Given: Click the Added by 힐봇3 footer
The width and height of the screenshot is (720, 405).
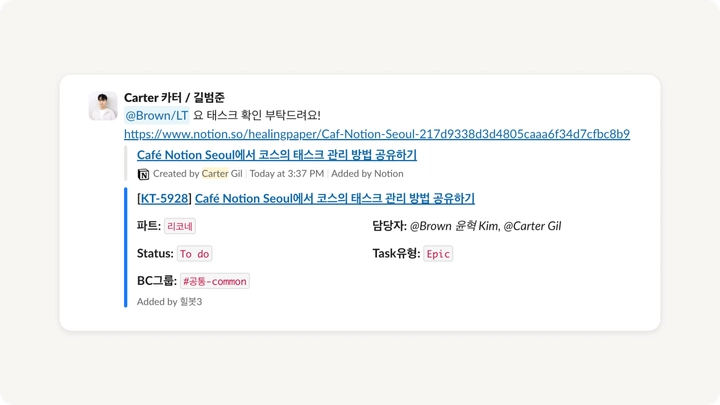Looking at the screenshot, I should point(169,302).
